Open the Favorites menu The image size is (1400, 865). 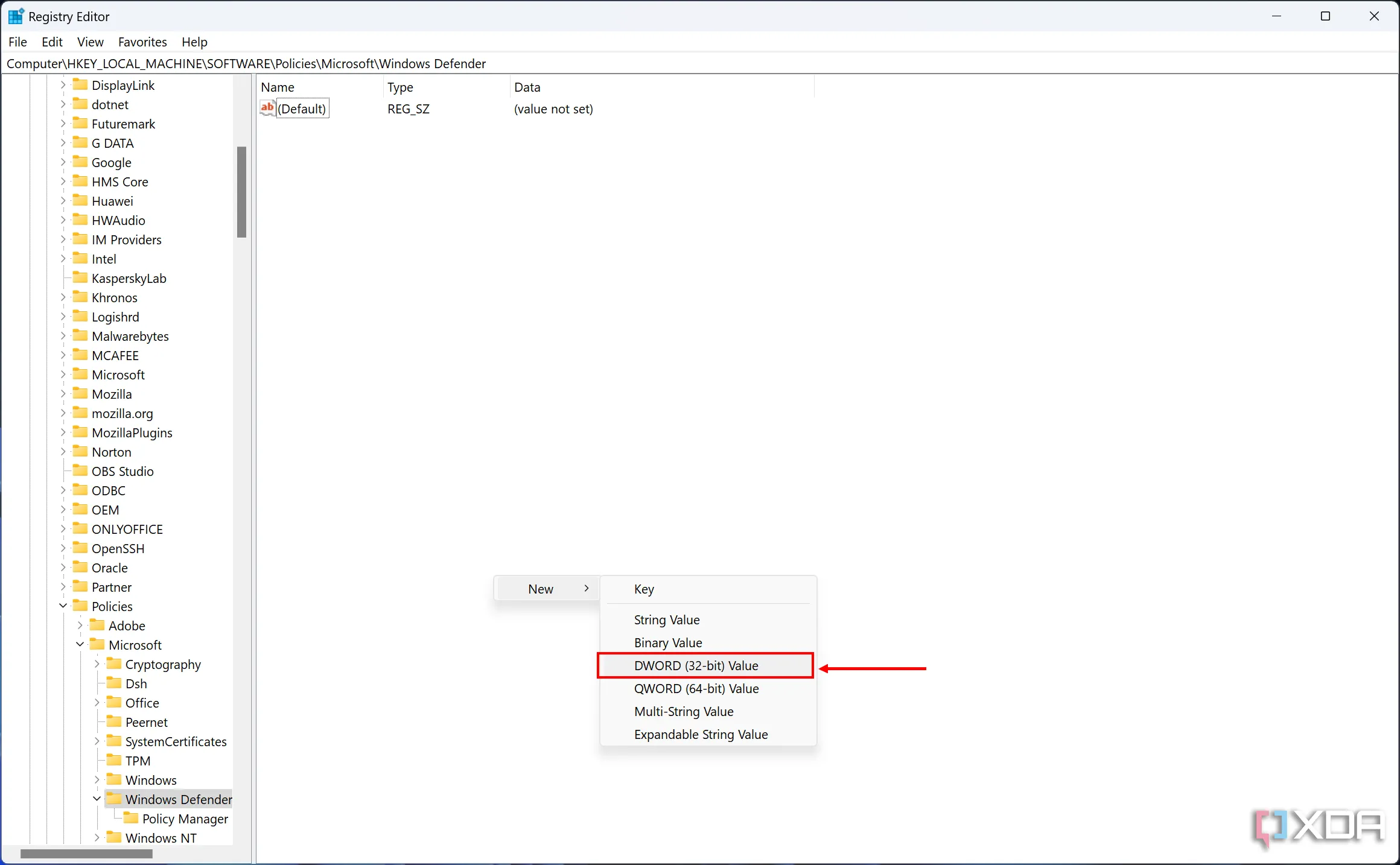(x=142, y=42)
